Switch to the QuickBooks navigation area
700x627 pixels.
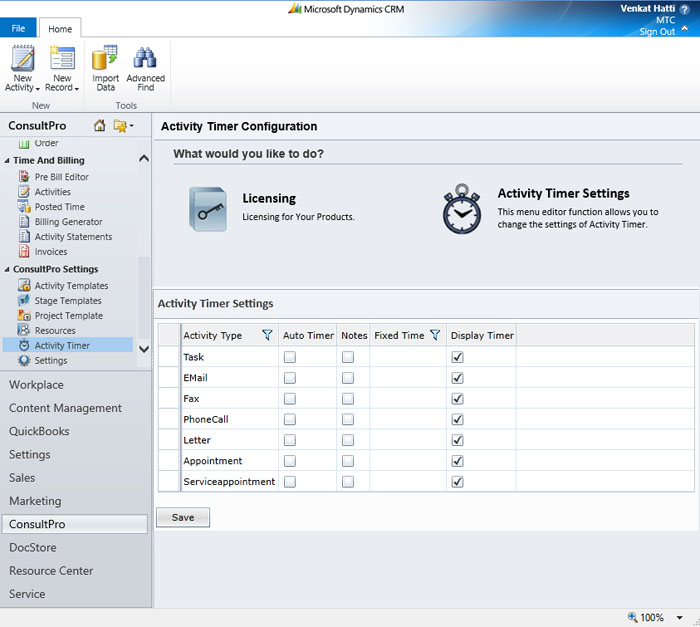pyautogui.click(x=39, y=432)
